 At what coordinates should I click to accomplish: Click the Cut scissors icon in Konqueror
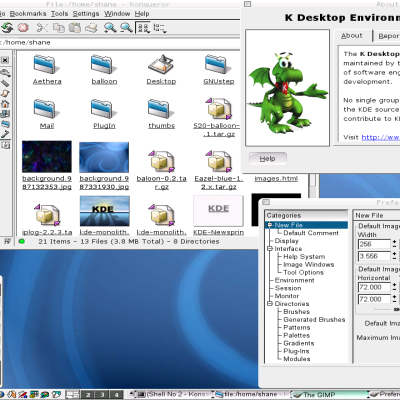(x=42, y=28)
